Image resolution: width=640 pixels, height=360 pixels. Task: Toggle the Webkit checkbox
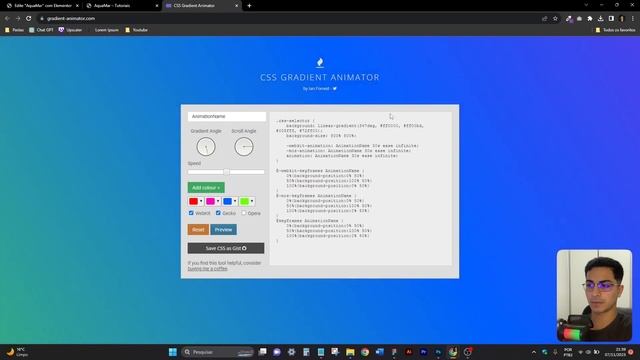pyautogui.click(x=191, y=213)
